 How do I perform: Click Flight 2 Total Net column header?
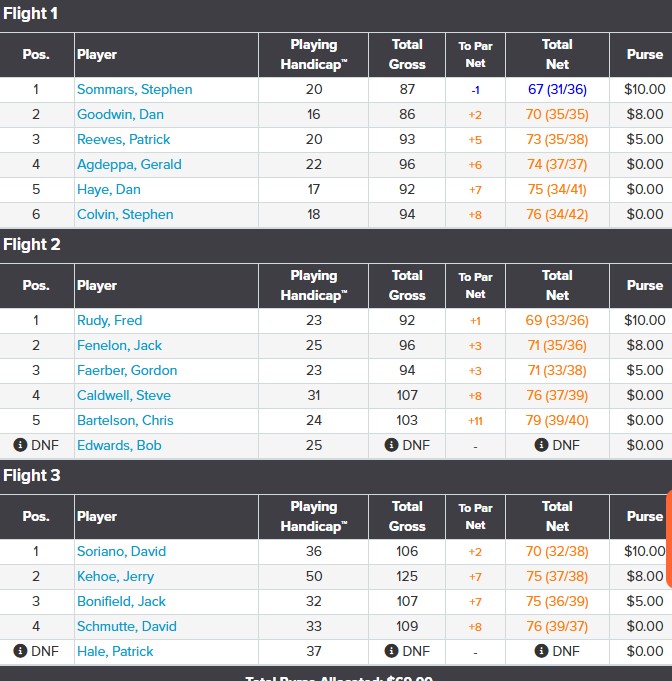(x=557, y=286)
